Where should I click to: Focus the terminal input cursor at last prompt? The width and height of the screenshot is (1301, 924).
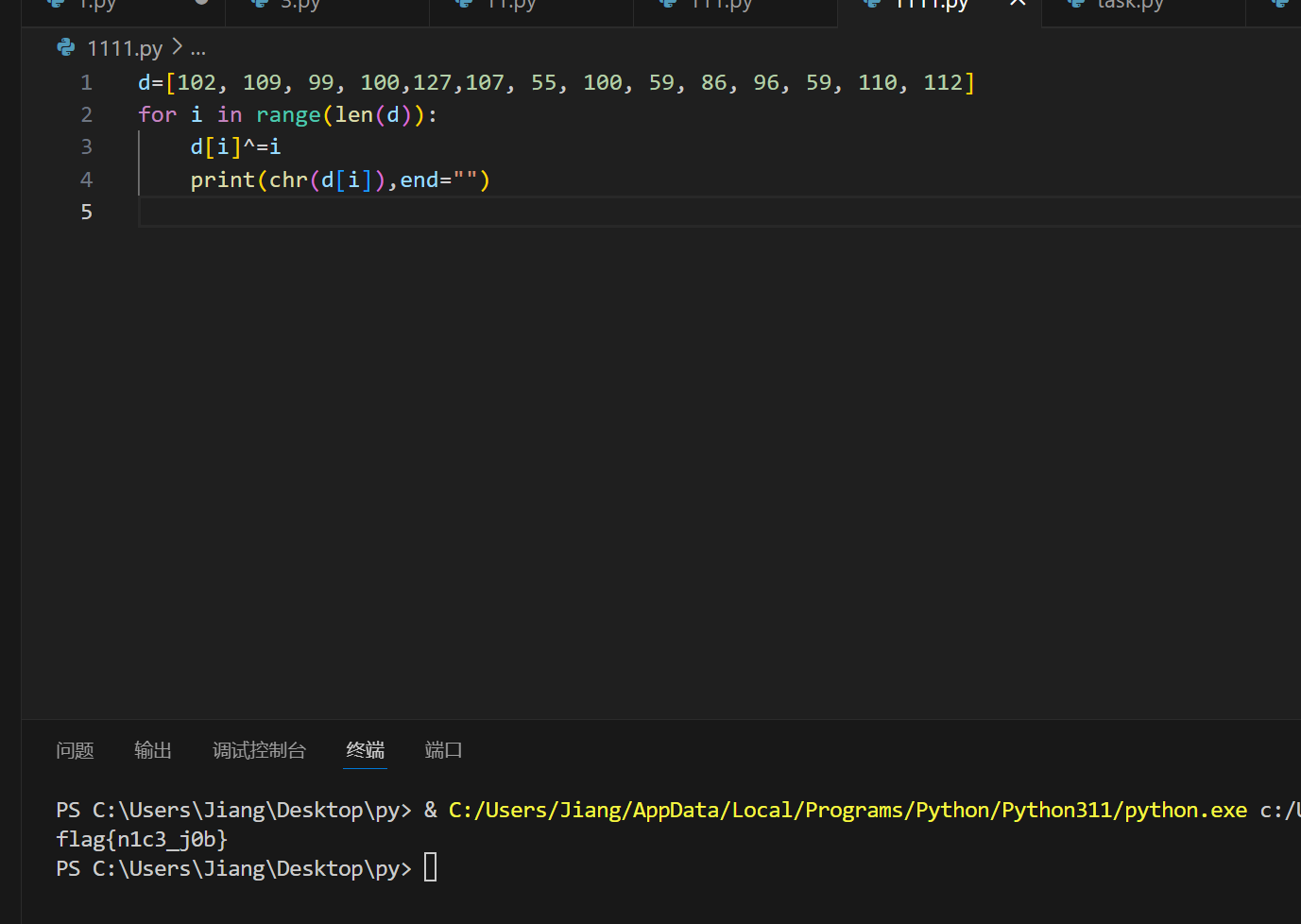(430, 867)
